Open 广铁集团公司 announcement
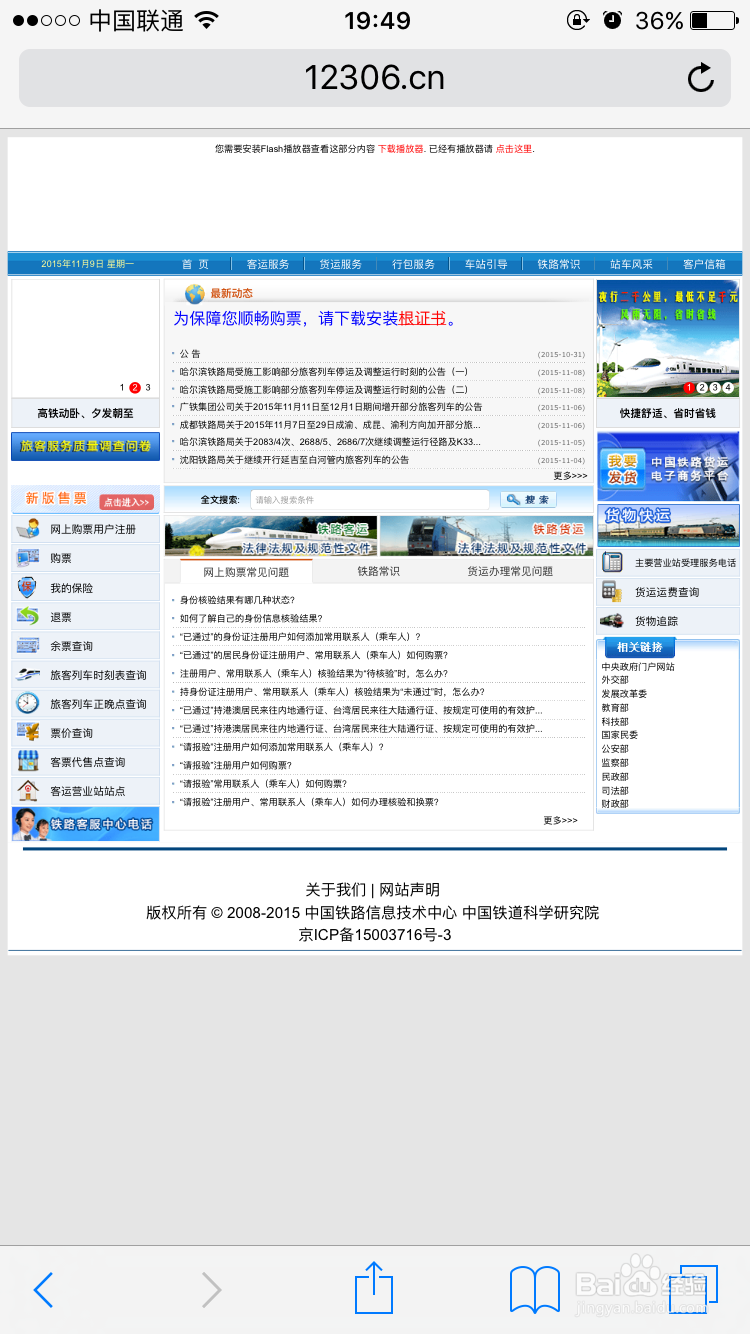Image resolution: width=750 pixels, height=1334 pixels. click(331, 407)
